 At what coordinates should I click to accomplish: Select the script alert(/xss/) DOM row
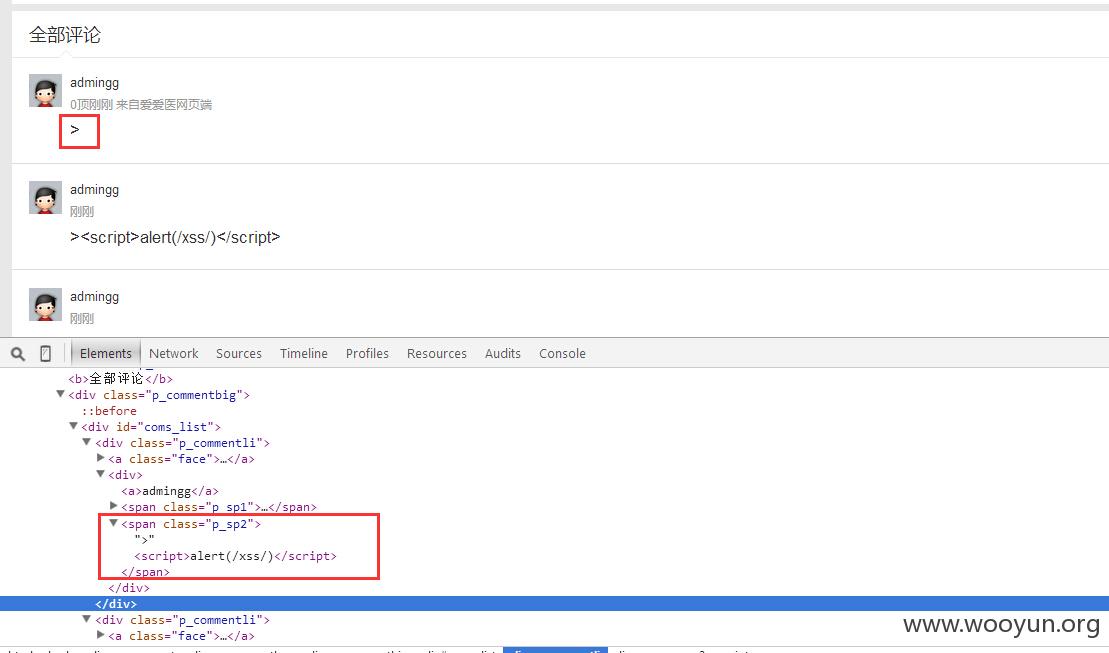(x=236, y=556)
